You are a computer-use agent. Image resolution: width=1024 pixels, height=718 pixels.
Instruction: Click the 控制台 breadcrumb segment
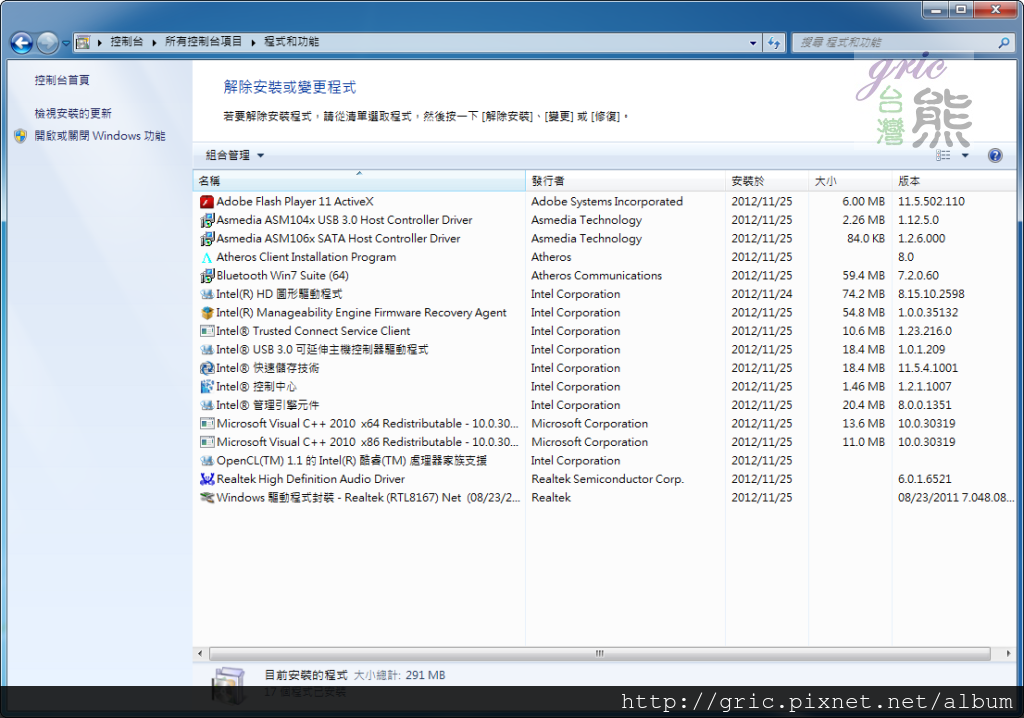[126, 42]
